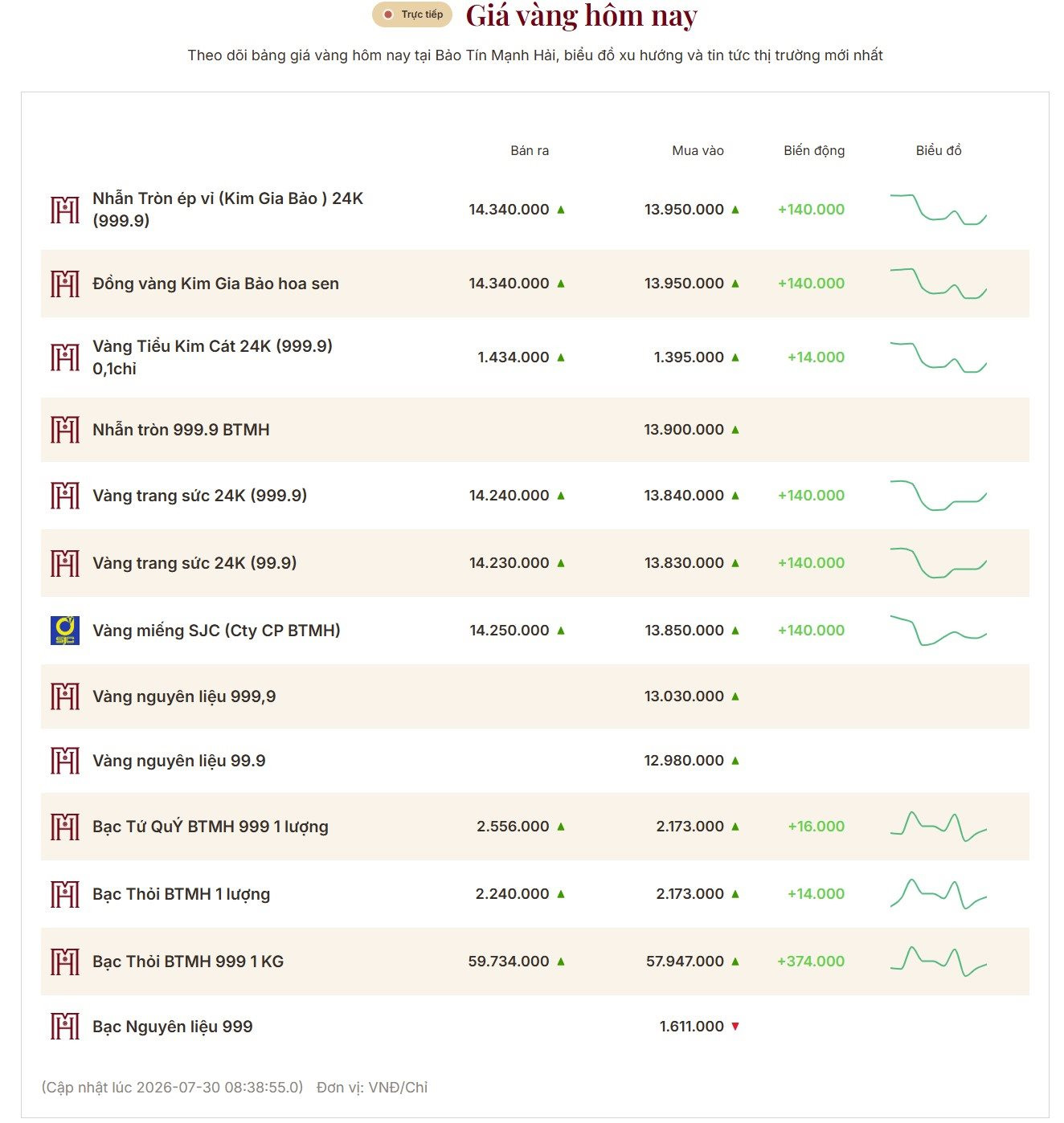Select Vàng Tiểu Kim Cát 24K product name
The height and width of the screenshot is (1123, 1064).
[213, 357]
